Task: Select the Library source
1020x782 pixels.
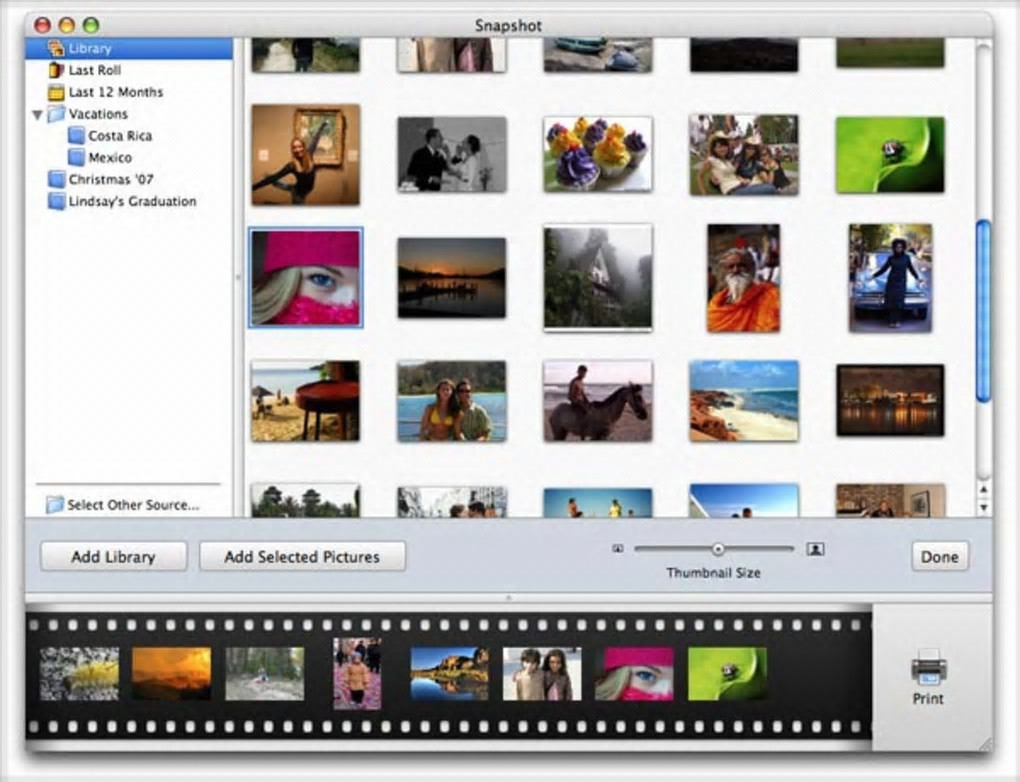Action: [x=129, y=49]
